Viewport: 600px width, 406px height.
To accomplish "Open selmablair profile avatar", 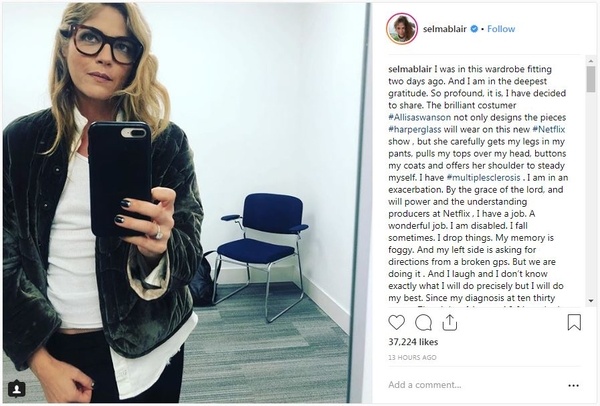I will pyautogui.click(x=402, y=29).
